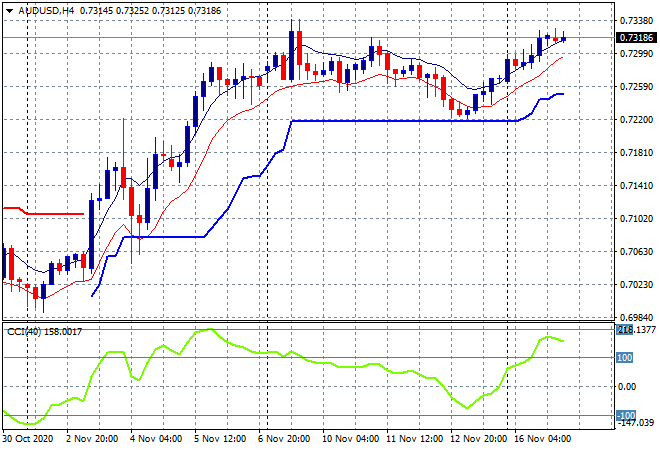Select the current price label 0.73186

coord(636,37)
